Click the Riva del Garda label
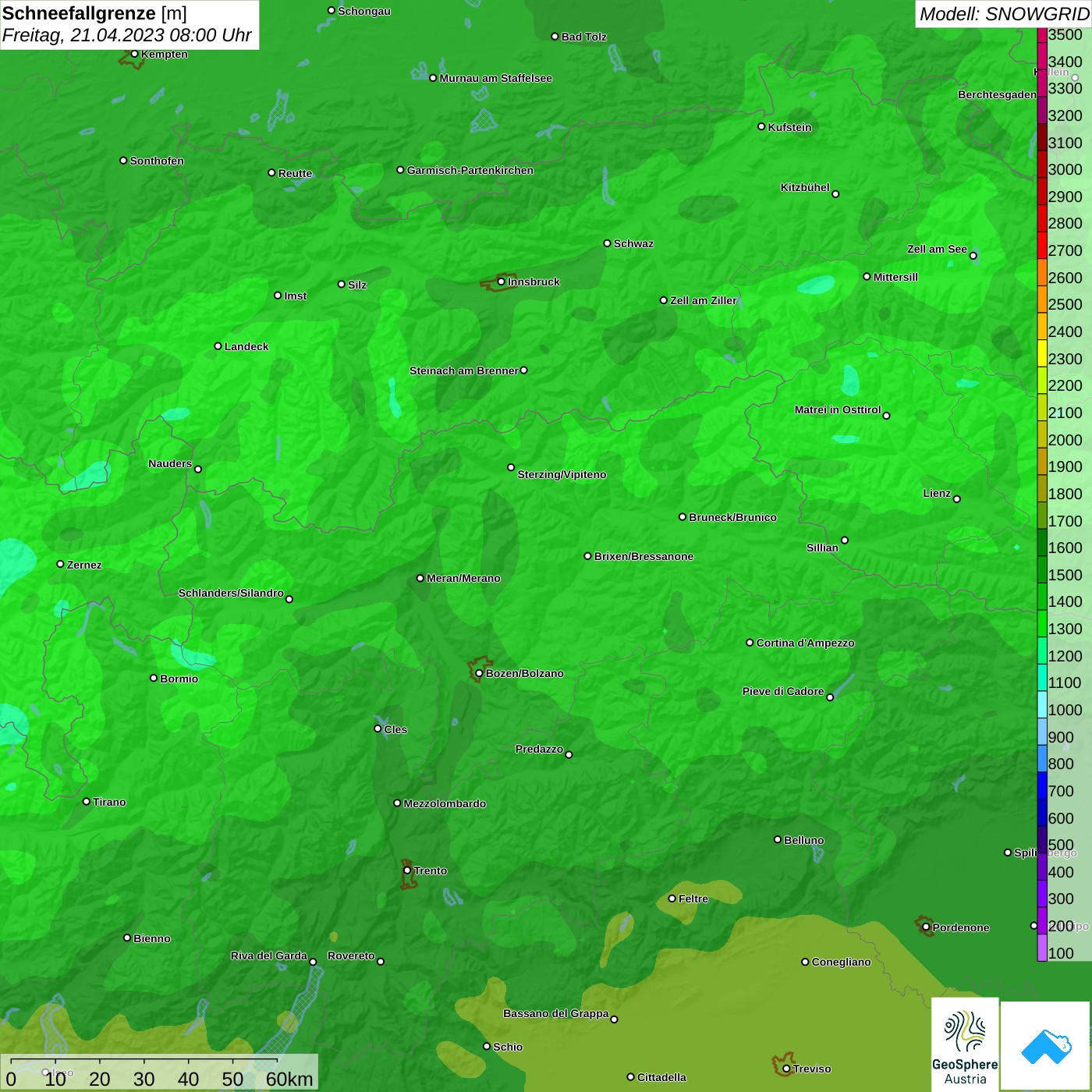The width and height of the screenshot is (1092, 1092). click(x=269, y=955)
